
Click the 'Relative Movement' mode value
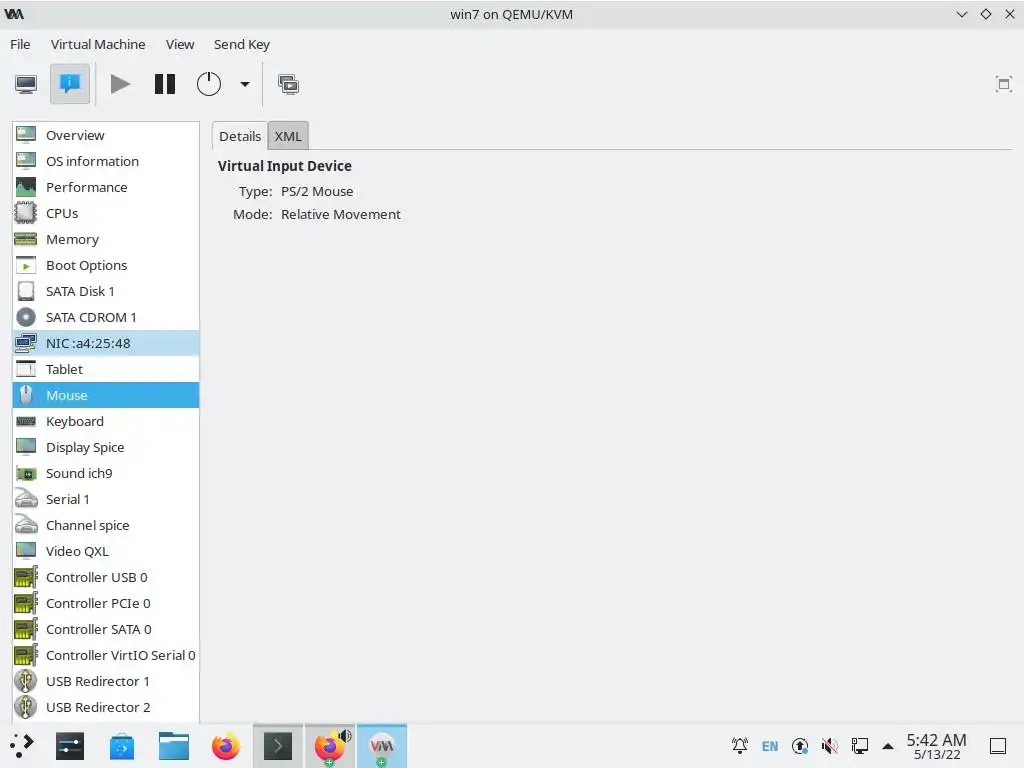[x=341, y=214]
